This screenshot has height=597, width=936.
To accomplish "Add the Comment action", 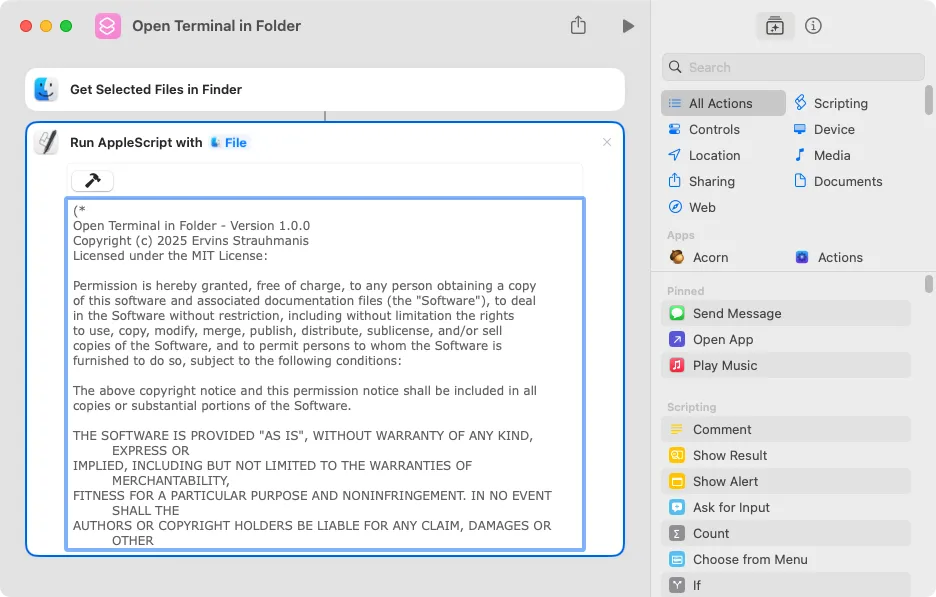I will point(786,429).
